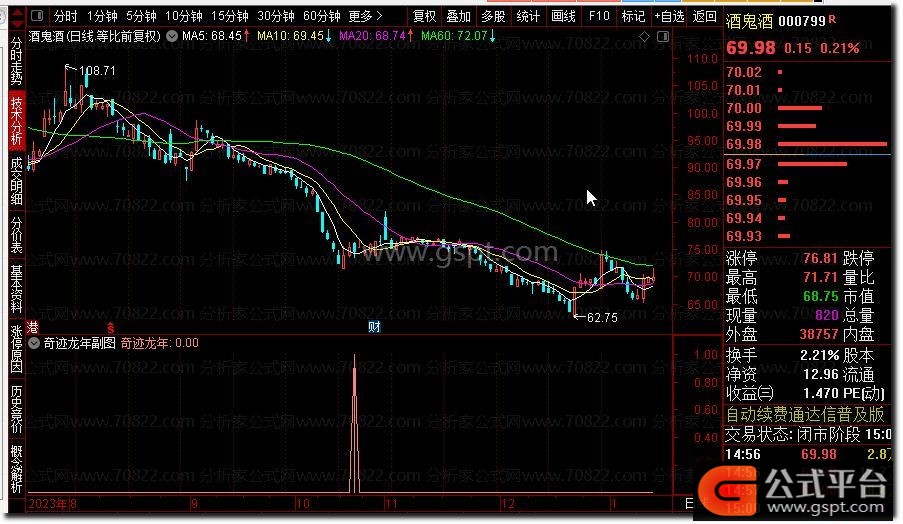
Task: Open the 分价表 sidebar tab
Action: point(17,235)
